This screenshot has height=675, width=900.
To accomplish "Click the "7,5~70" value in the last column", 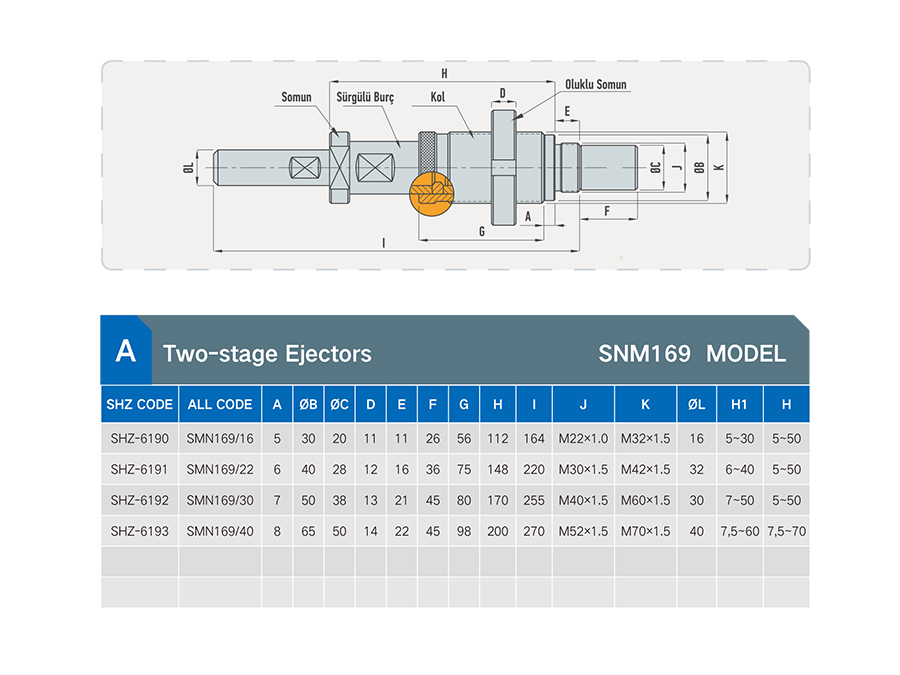I will point(786,532).
